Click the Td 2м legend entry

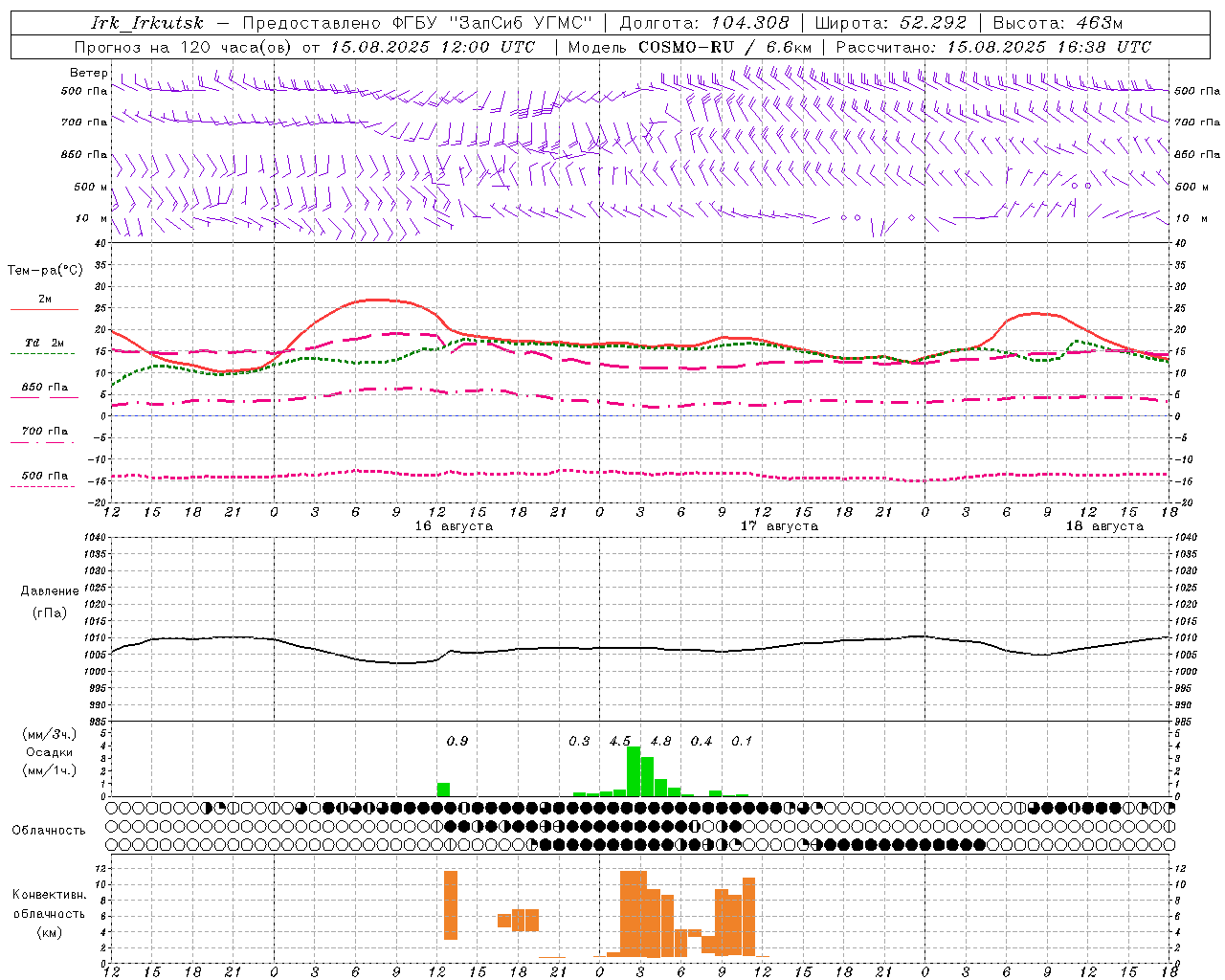pos(45,343)
